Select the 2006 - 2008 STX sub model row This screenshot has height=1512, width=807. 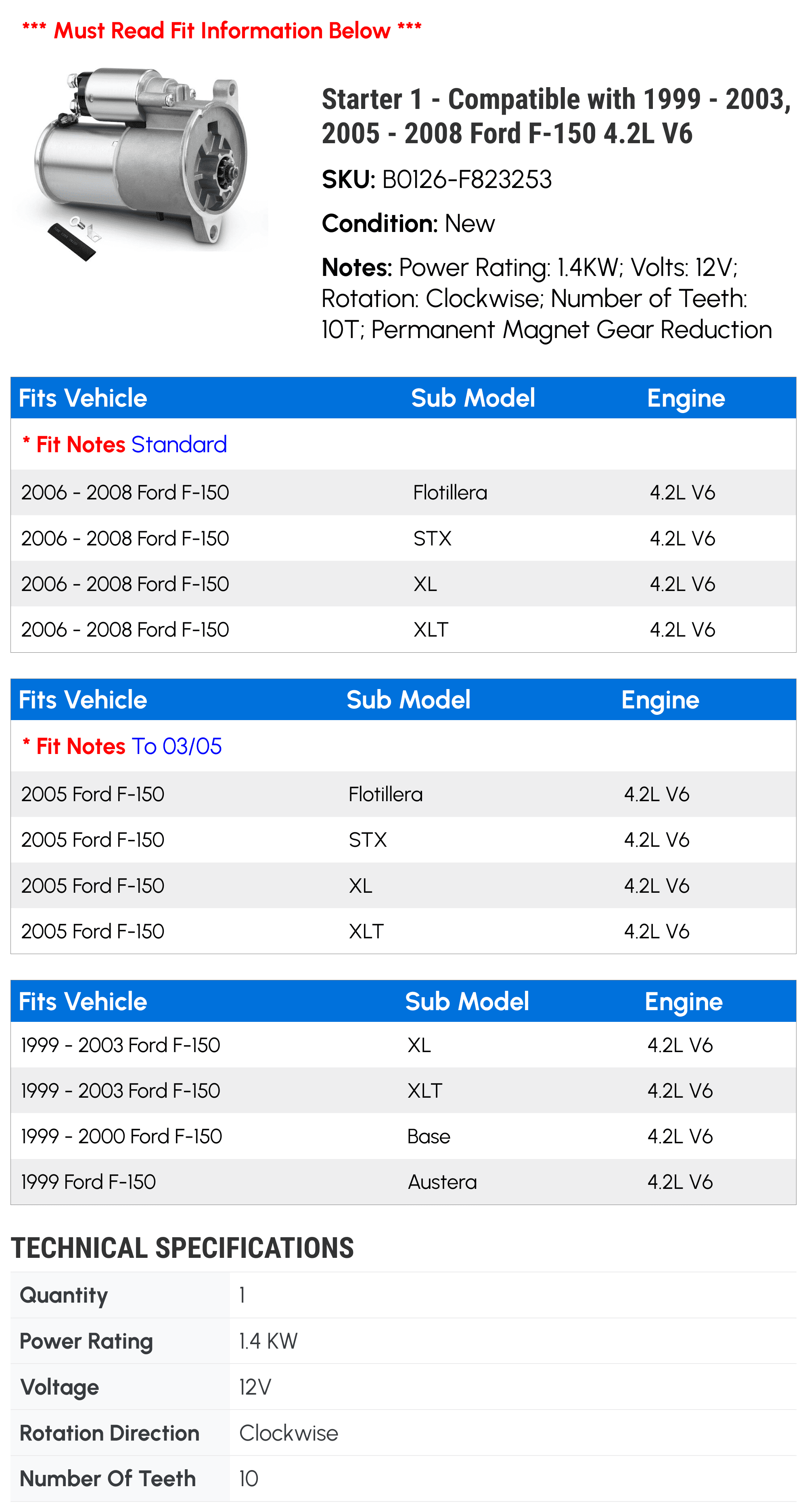(x=403, y=538)
